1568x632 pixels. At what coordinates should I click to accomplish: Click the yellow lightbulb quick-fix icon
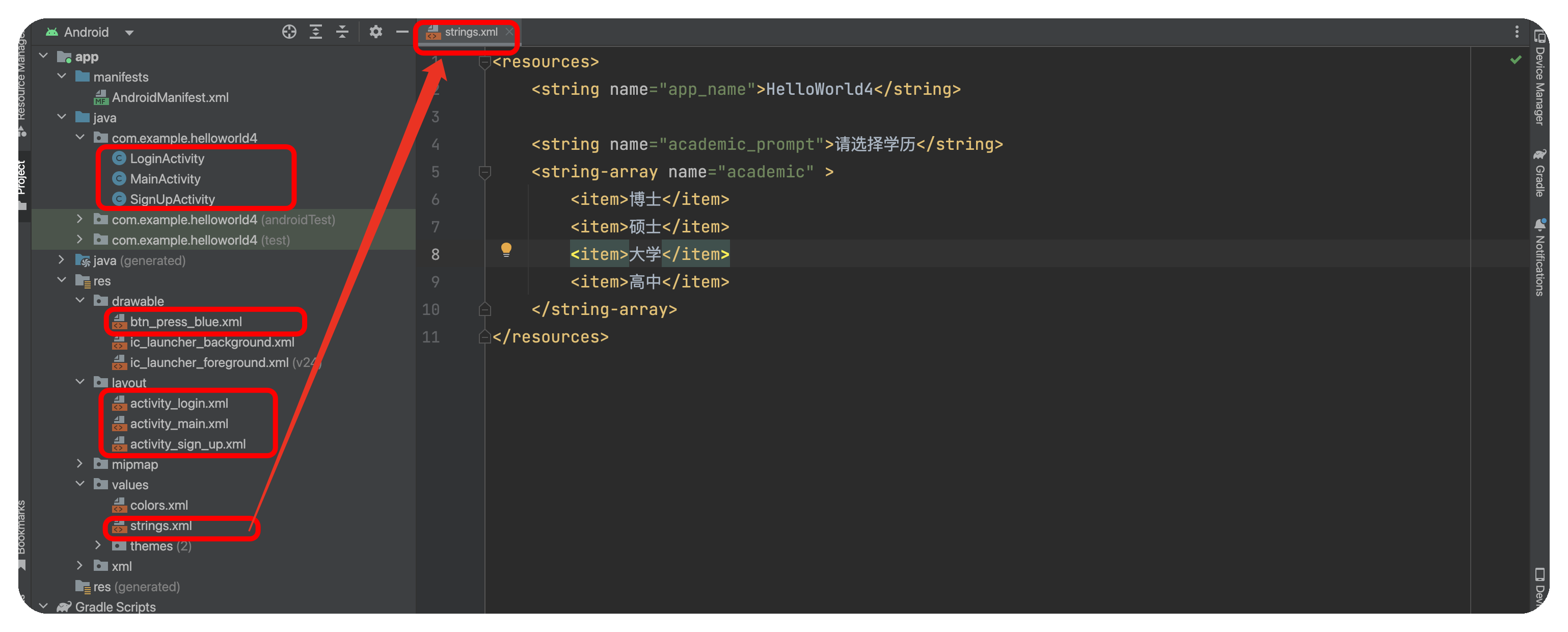[x=506, y=250]
